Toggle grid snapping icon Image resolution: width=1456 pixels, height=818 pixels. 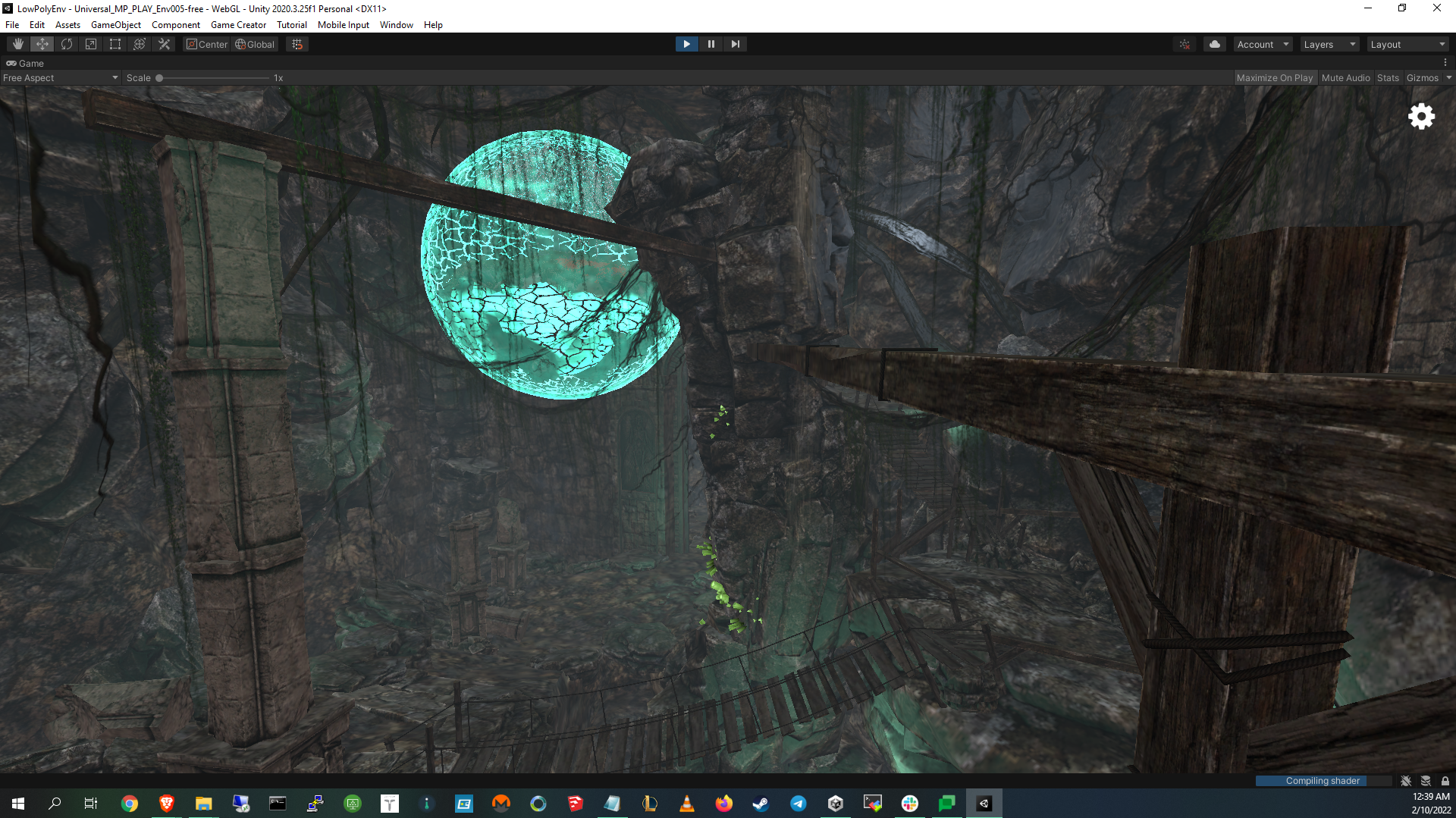[297, 44]
